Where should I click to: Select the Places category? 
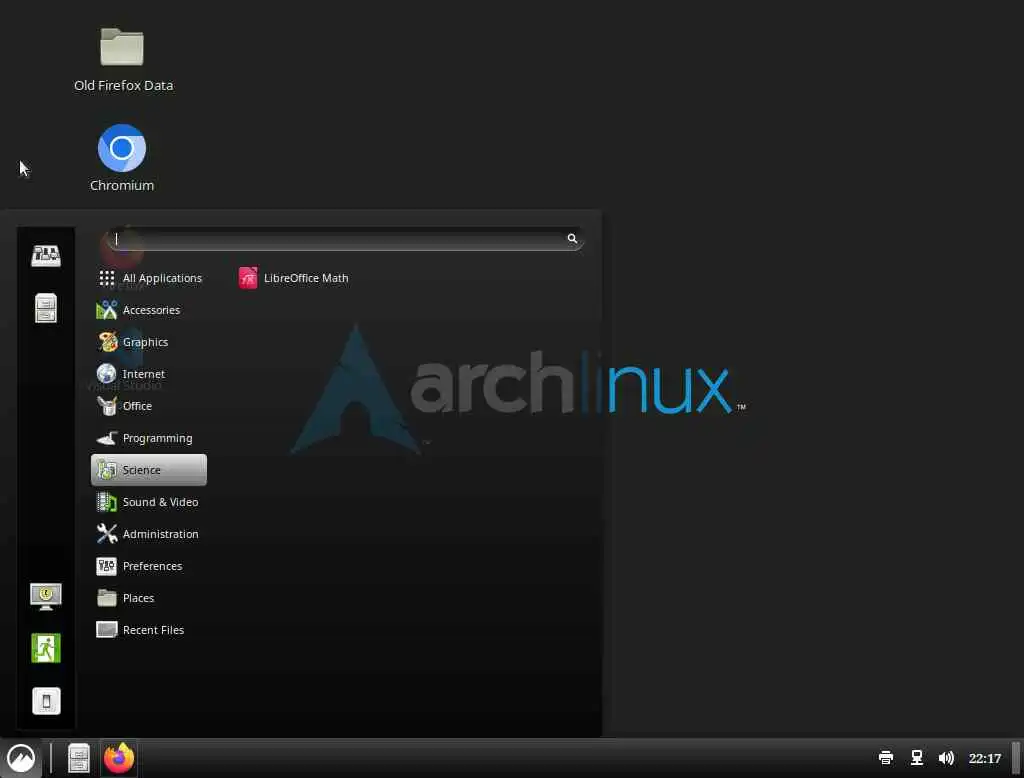[x=150, y=598]
